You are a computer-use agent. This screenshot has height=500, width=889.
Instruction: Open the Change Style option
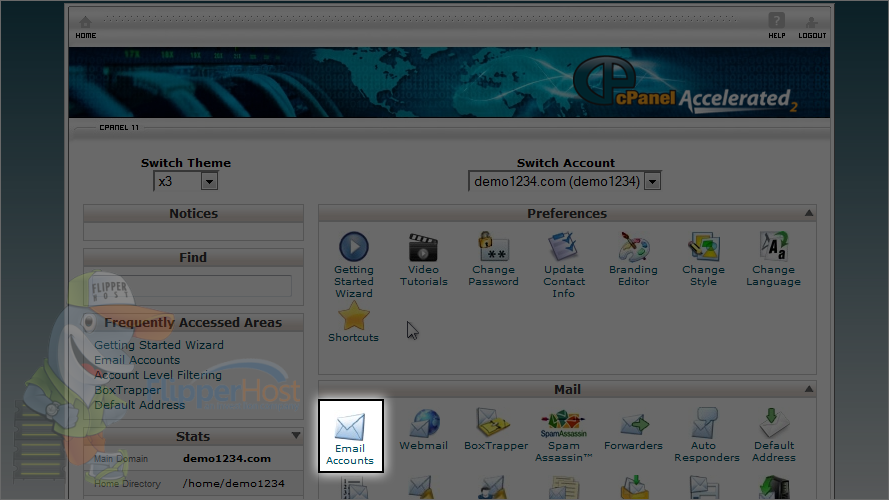point(703,259)
